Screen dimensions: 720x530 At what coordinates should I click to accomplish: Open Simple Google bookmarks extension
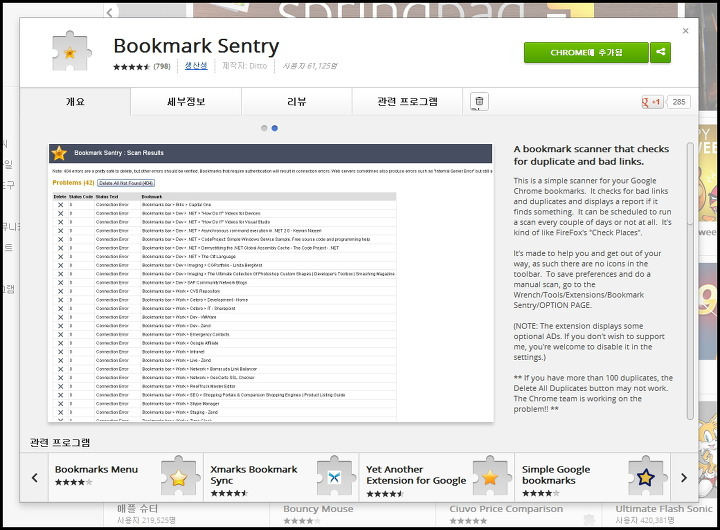[x=593, y=477]
